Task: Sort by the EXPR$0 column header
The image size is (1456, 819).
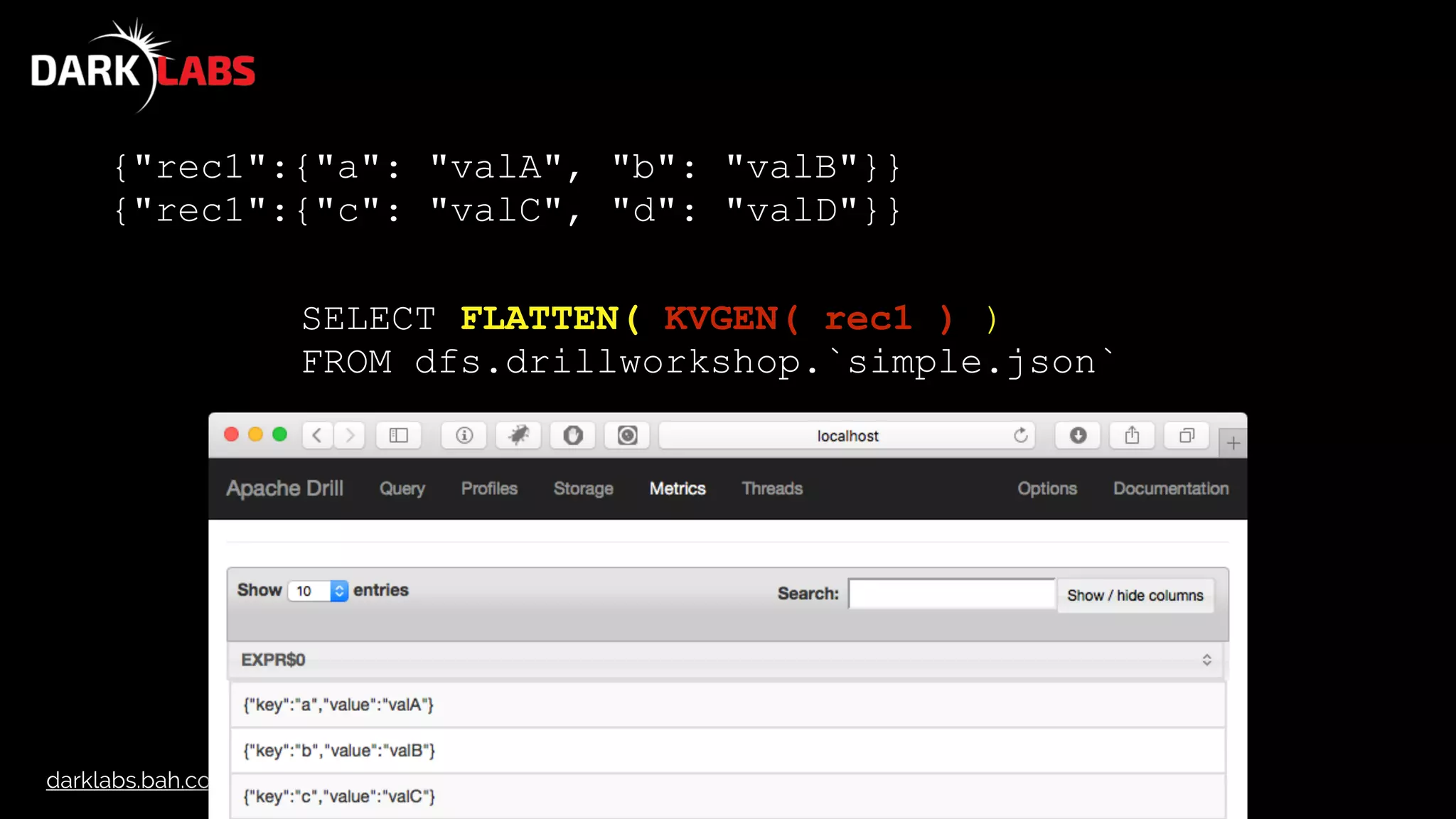Action: 727,660
